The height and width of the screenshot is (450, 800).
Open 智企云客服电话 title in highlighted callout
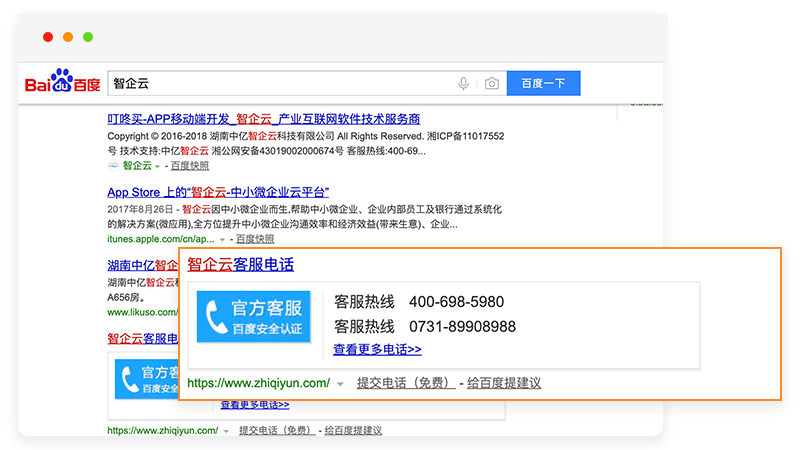(240, 264)
